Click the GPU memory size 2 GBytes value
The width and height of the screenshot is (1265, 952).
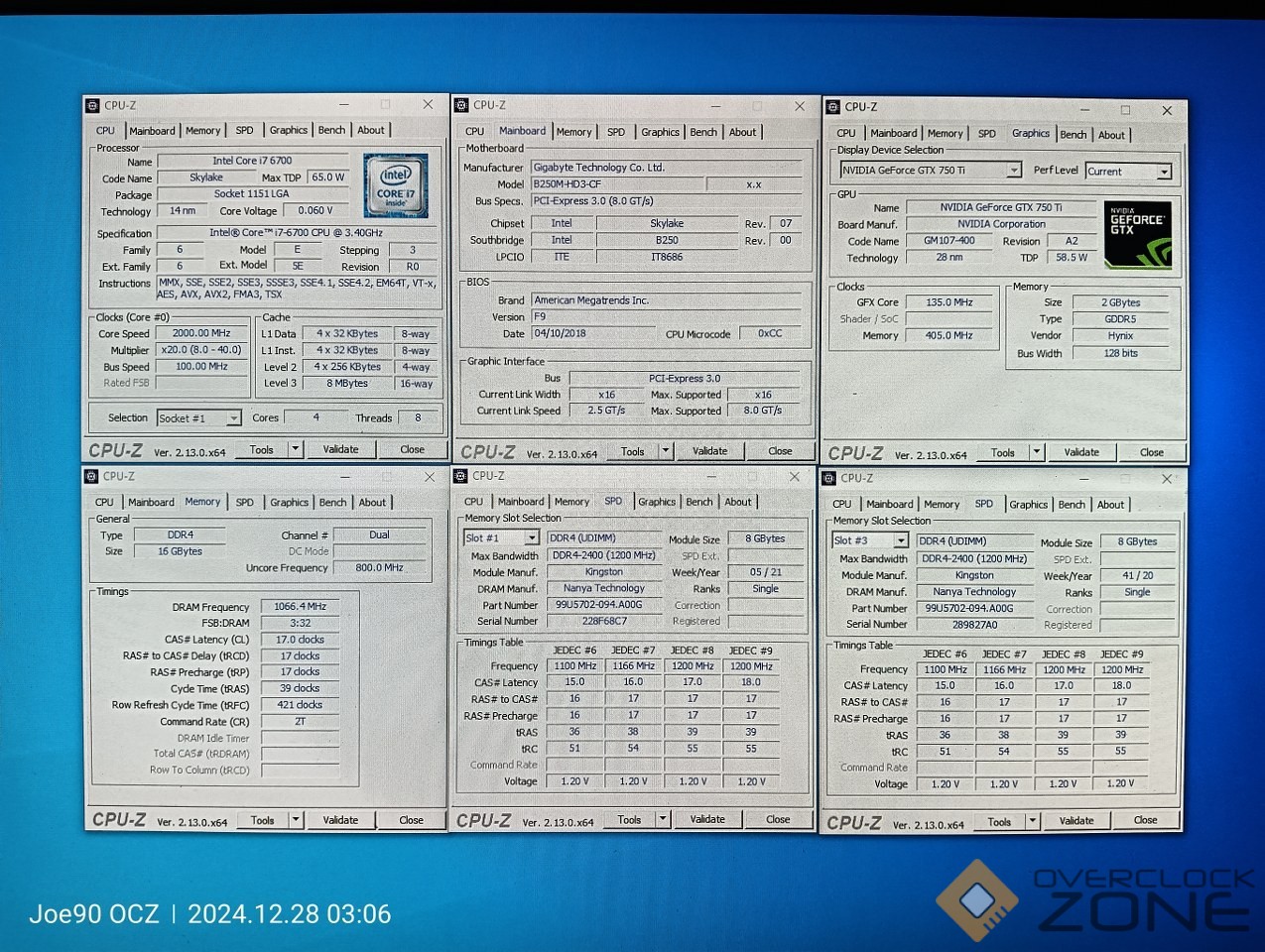pyautogui.click(x=1121, y=302)
